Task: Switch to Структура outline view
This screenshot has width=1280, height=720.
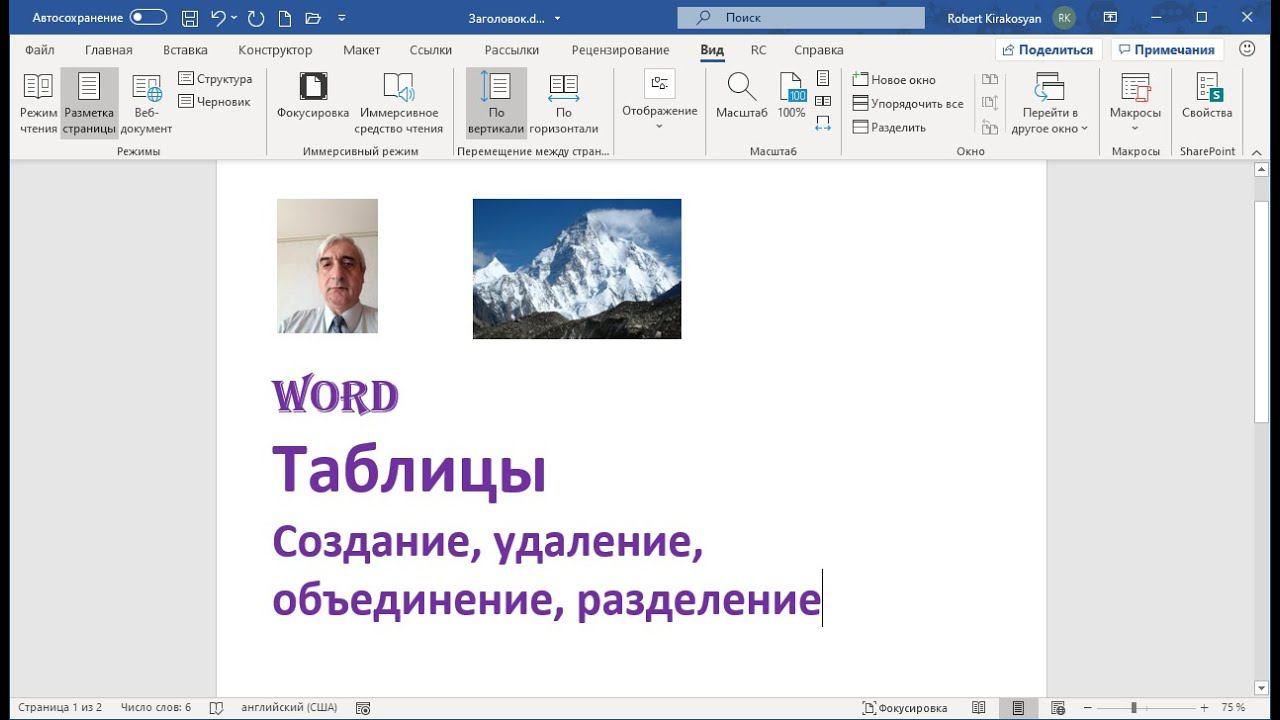Action: (x=215, y=79)
